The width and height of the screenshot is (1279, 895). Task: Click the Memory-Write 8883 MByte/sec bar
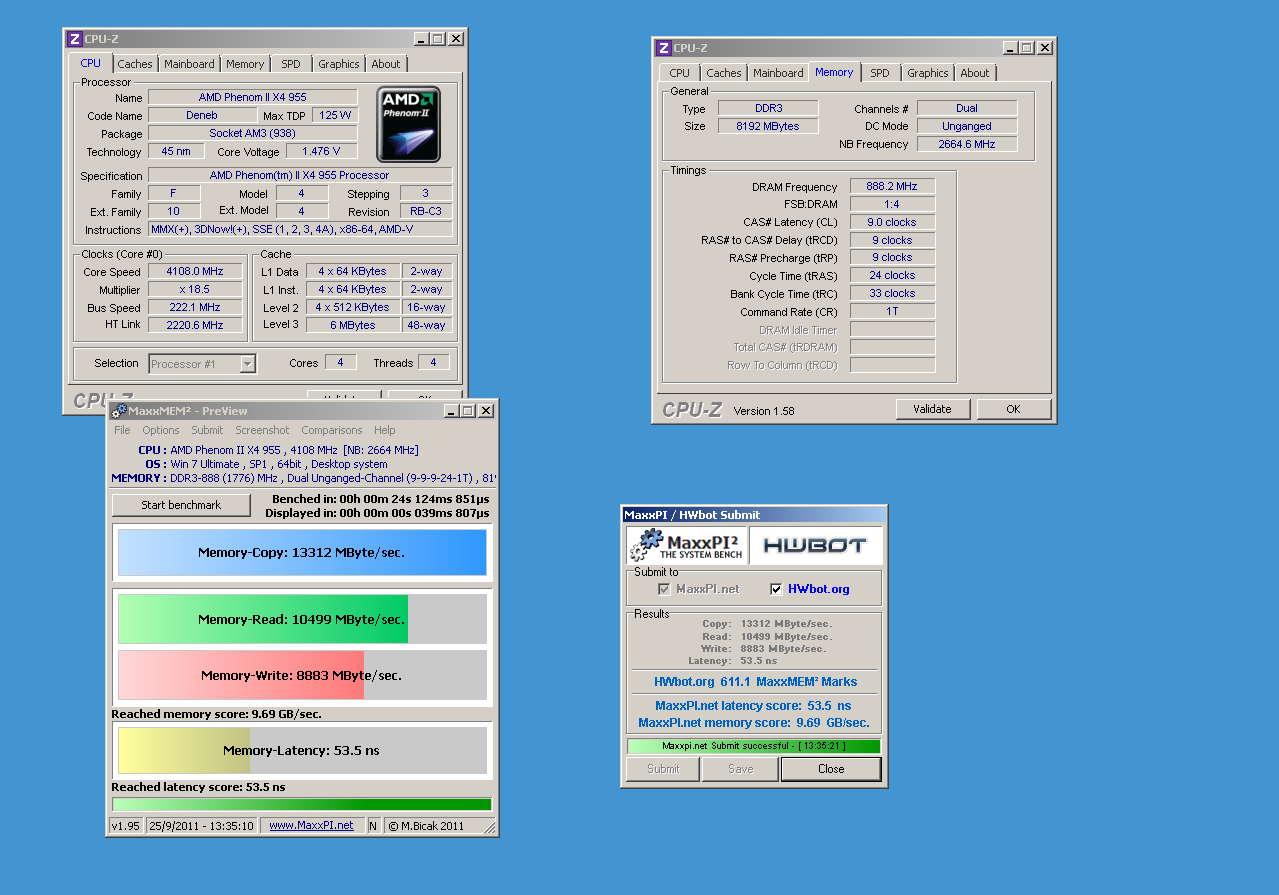[302, 675]
